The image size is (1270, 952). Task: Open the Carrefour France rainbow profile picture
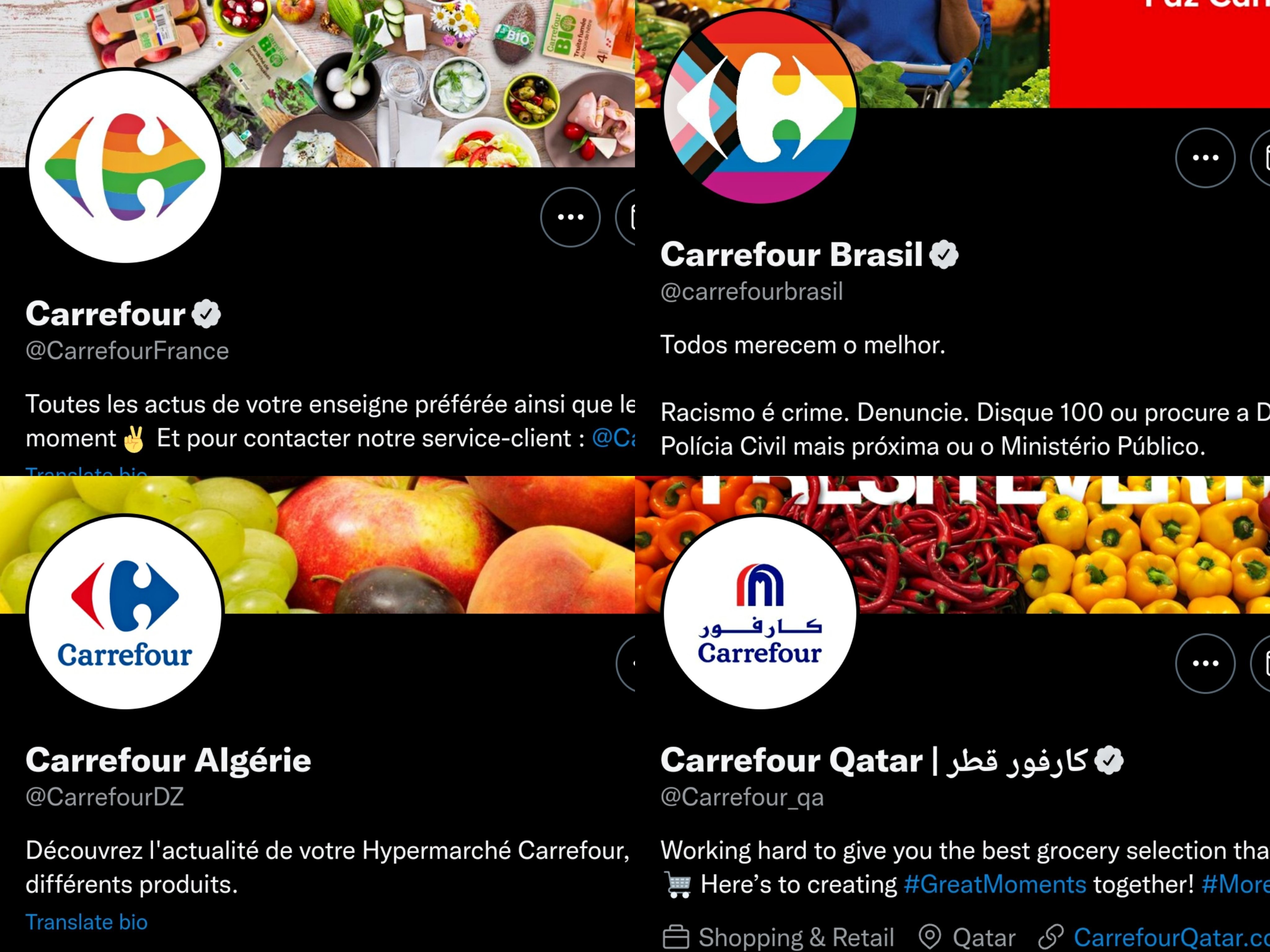point(125,166)
